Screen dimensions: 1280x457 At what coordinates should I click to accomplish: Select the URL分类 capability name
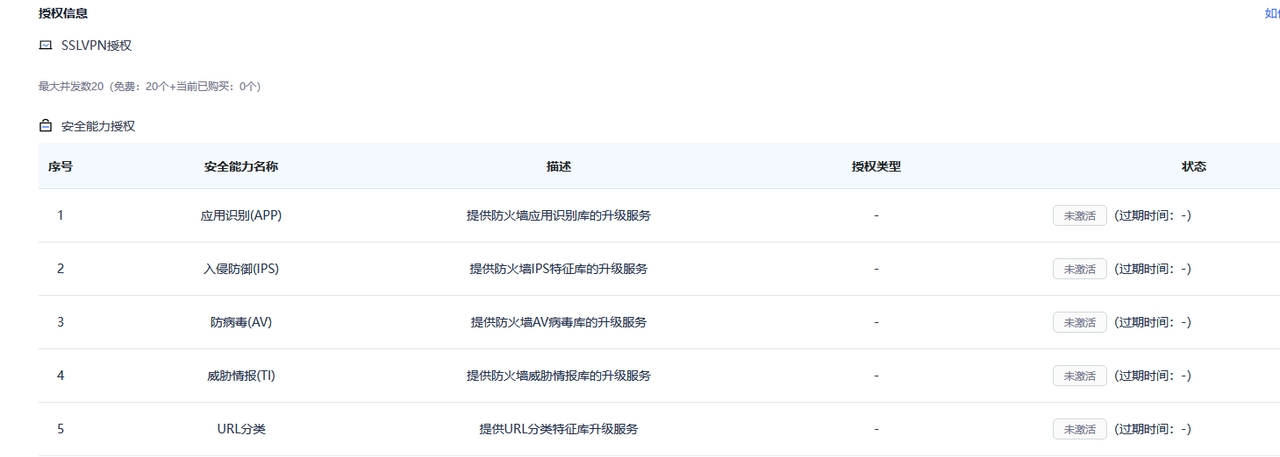pyautogui.click(x=241, y=429)
